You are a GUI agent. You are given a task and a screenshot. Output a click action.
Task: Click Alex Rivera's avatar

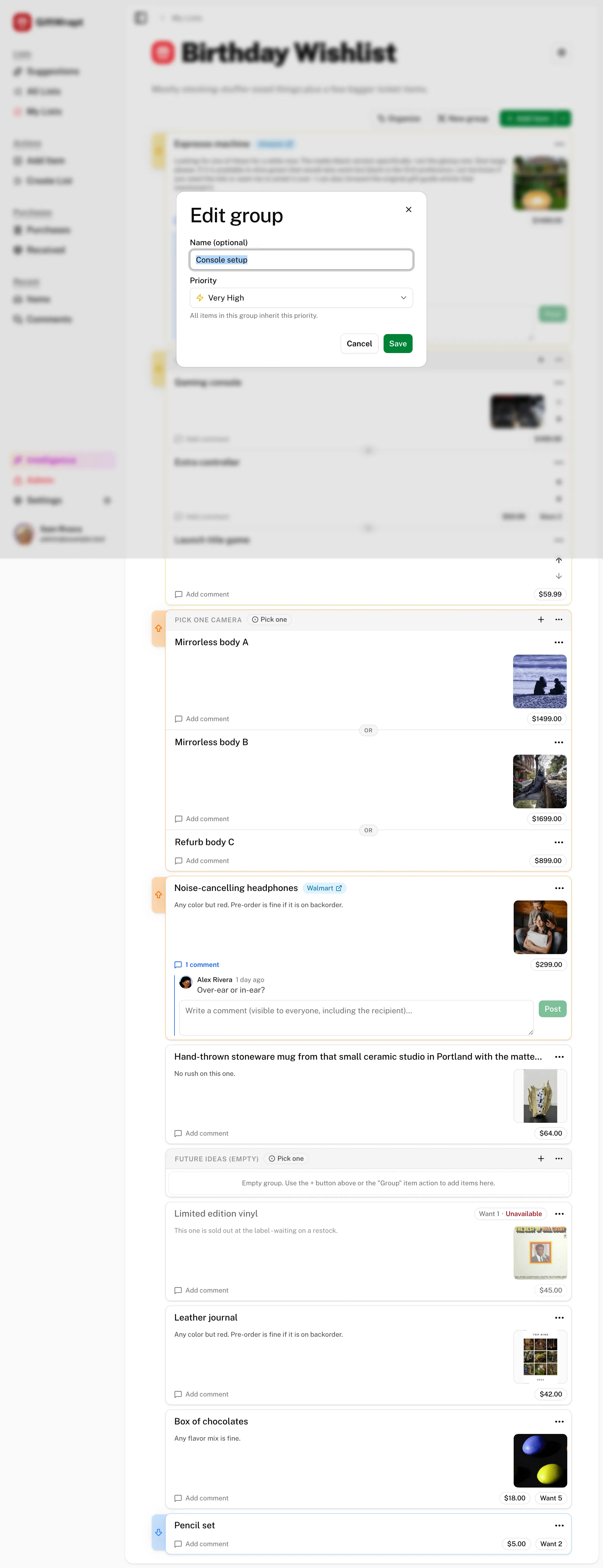click(x=186, y=982)
